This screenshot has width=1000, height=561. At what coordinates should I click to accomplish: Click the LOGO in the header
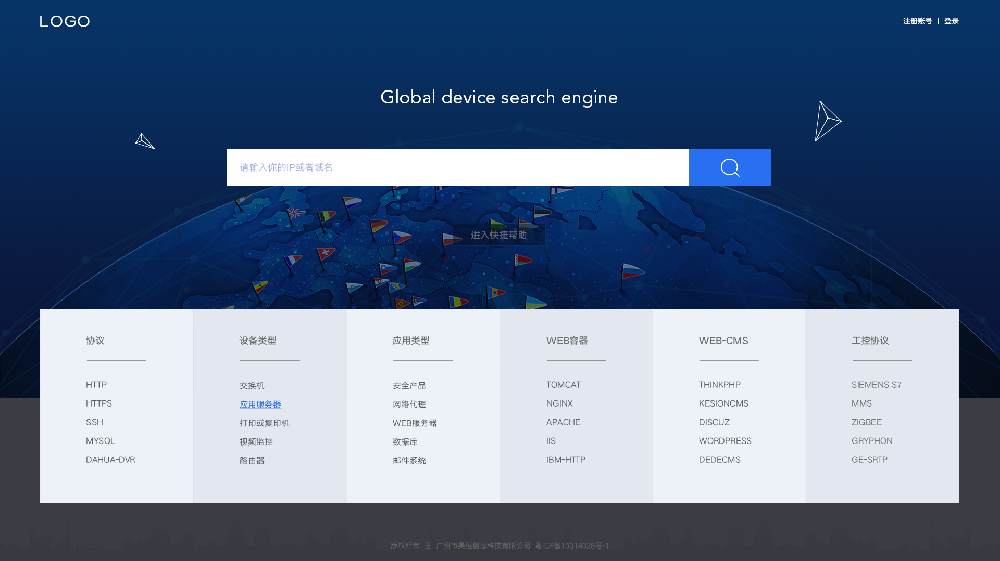coord(64,22)
